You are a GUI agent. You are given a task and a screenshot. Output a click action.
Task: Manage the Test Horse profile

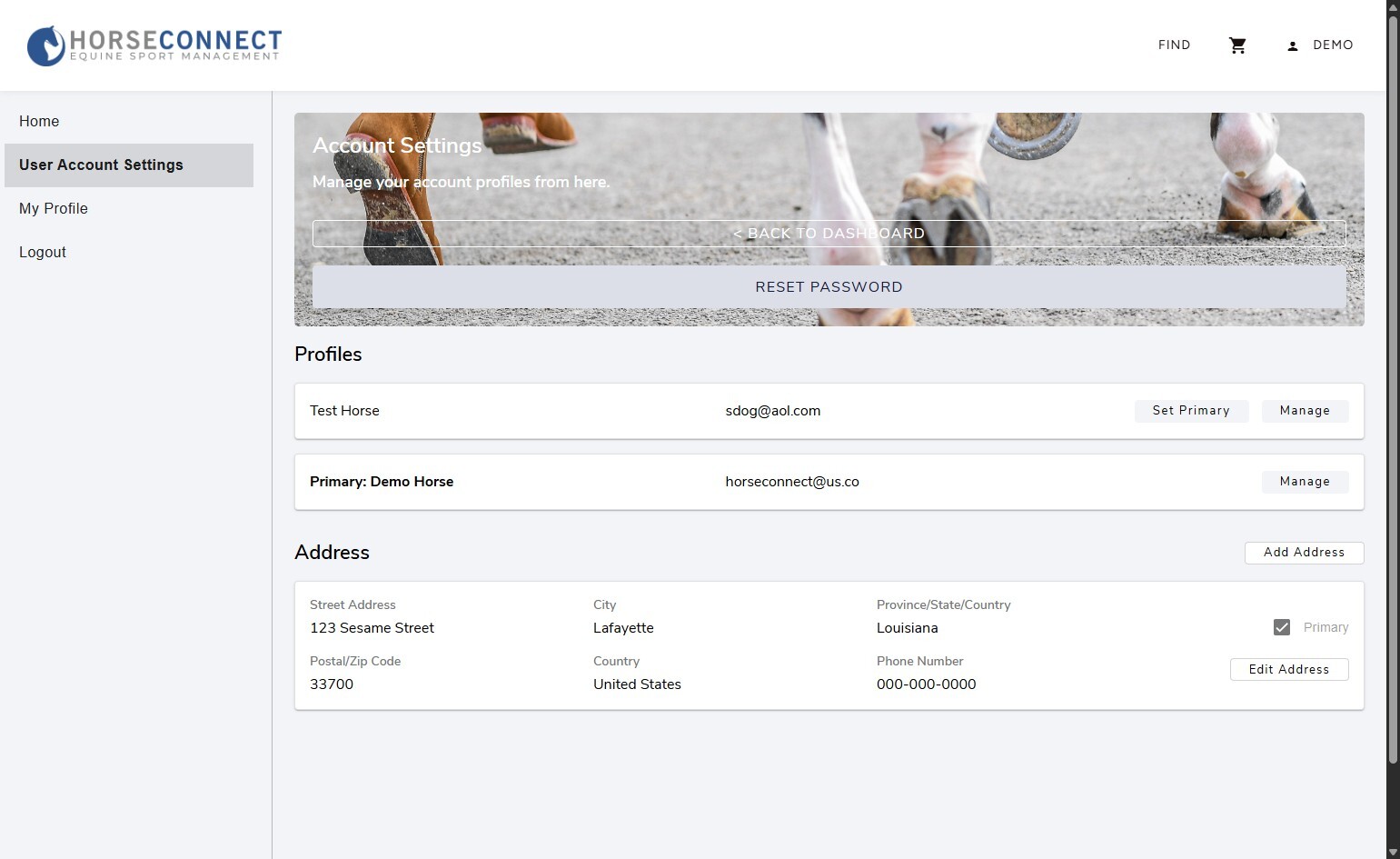click(1305, 411)
